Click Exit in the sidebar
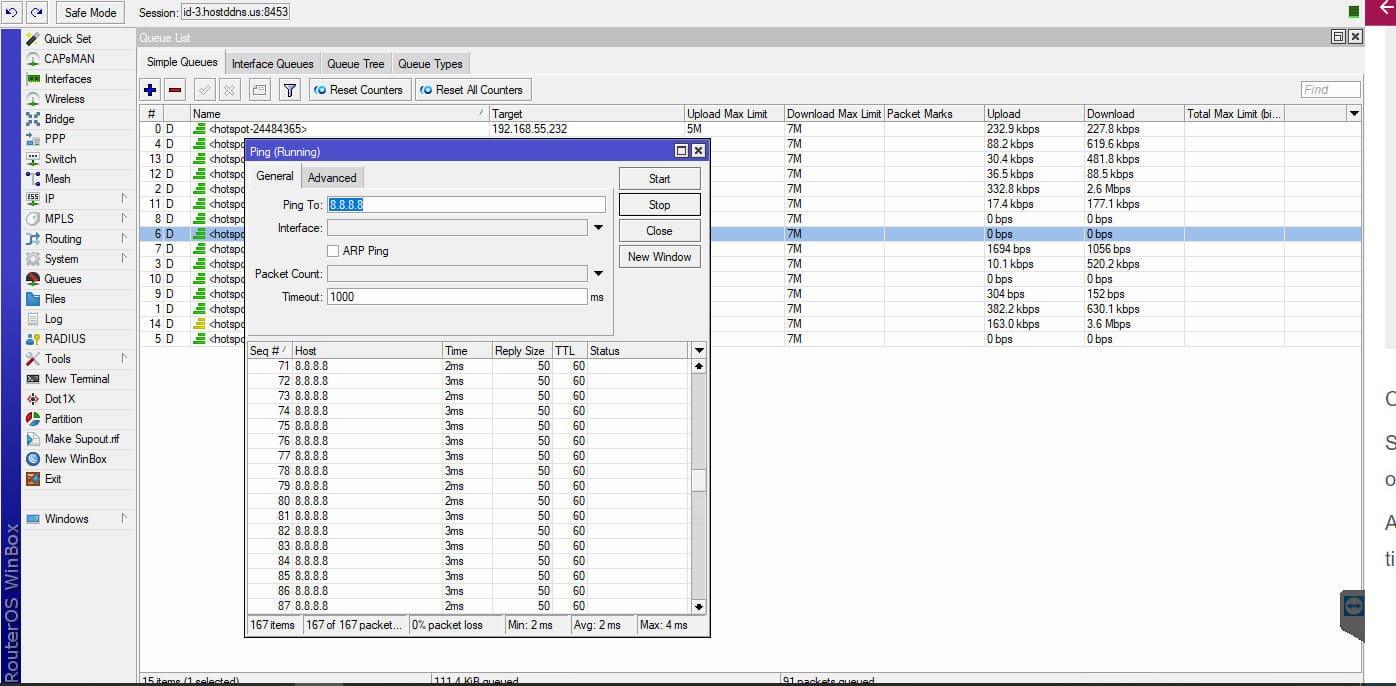1396x686 pixels. pyautogui.click(x=52, y=479)
